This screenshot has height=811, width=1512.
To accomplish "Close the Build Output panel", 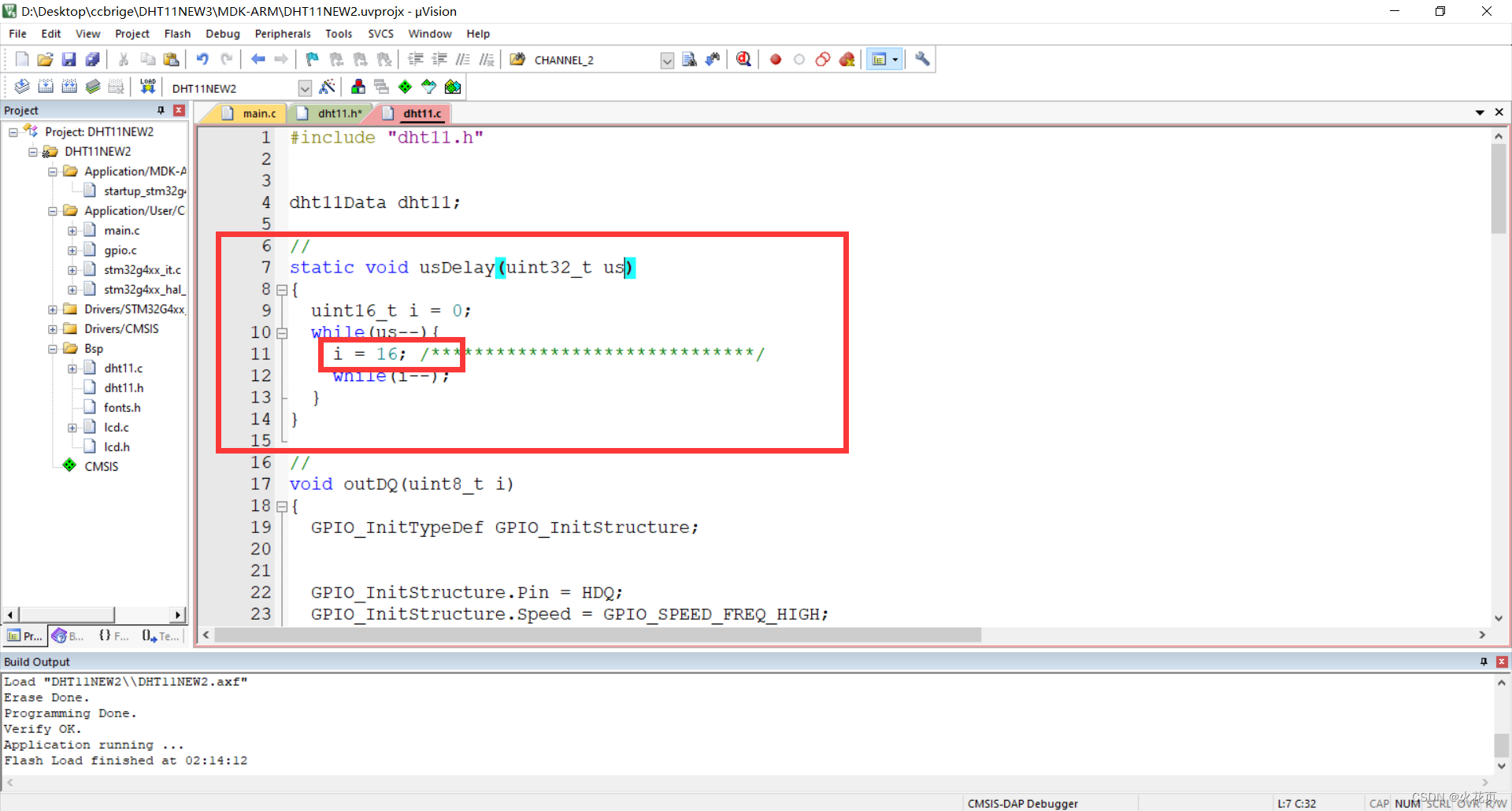I will (x=1501, y=661).
